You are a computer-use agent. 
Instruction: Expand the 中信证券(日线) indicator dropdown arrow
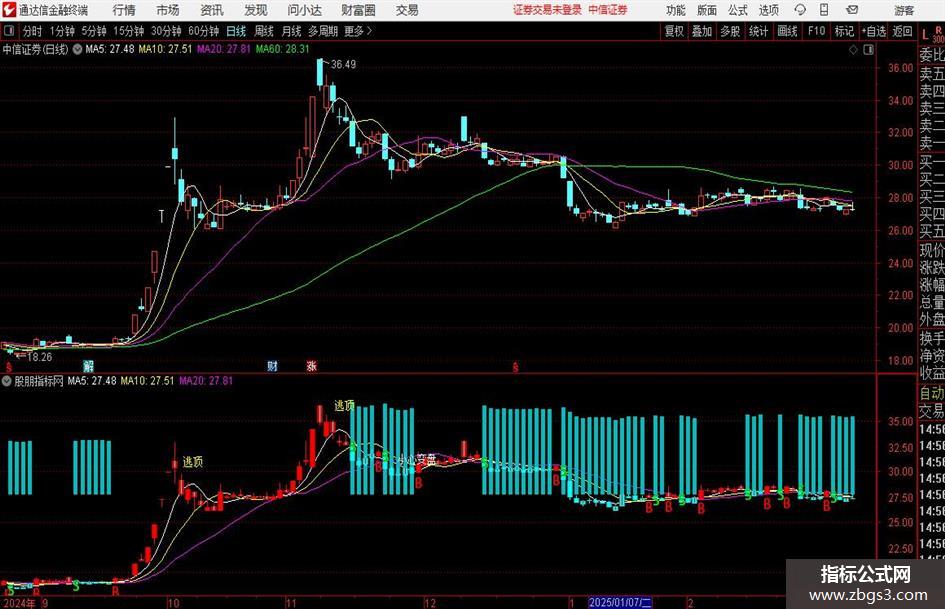pos(77,49)
